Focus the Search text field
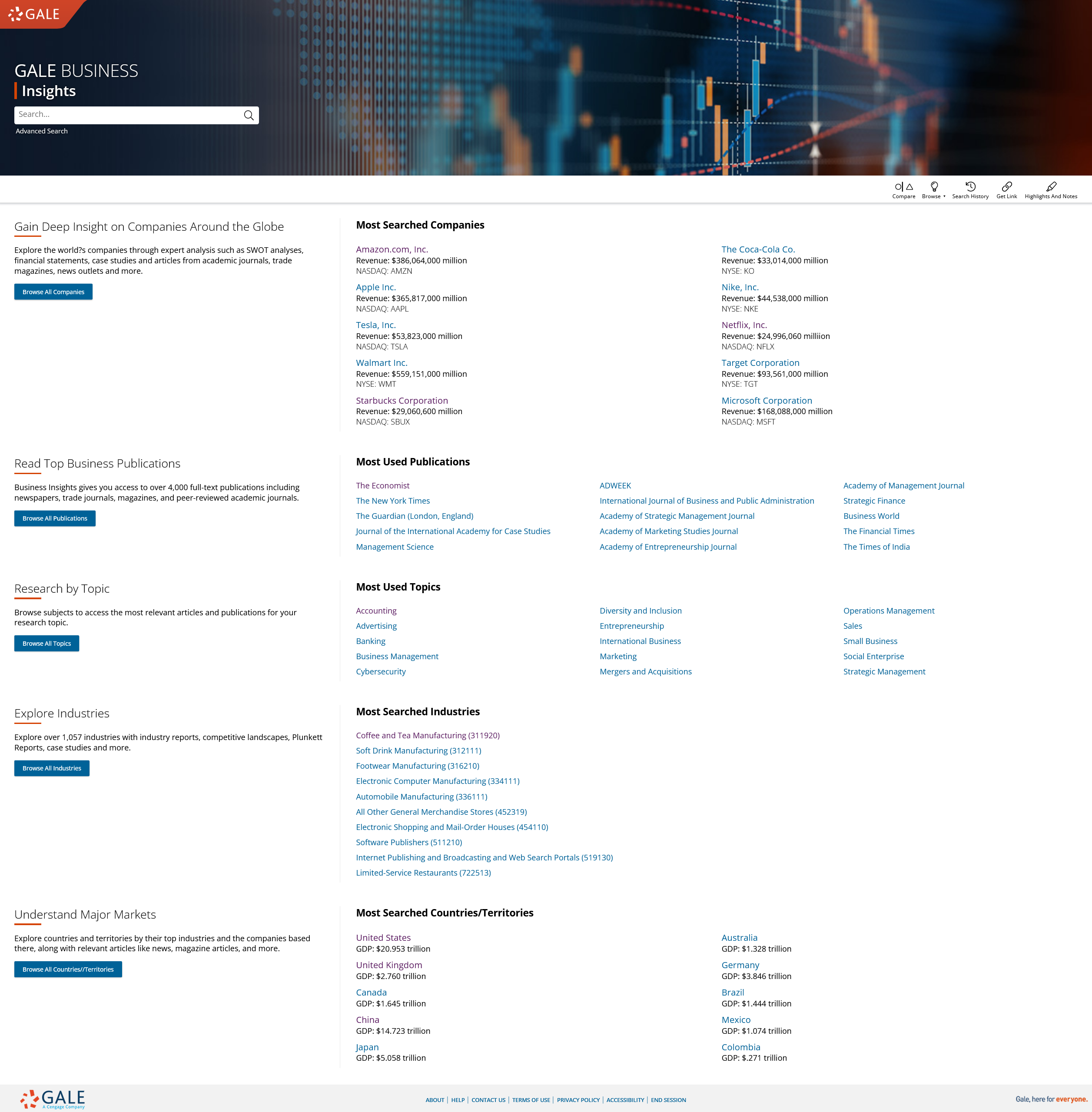Image resolution: width=1092 pixels, height=1112 pixels. coord(126,115)
